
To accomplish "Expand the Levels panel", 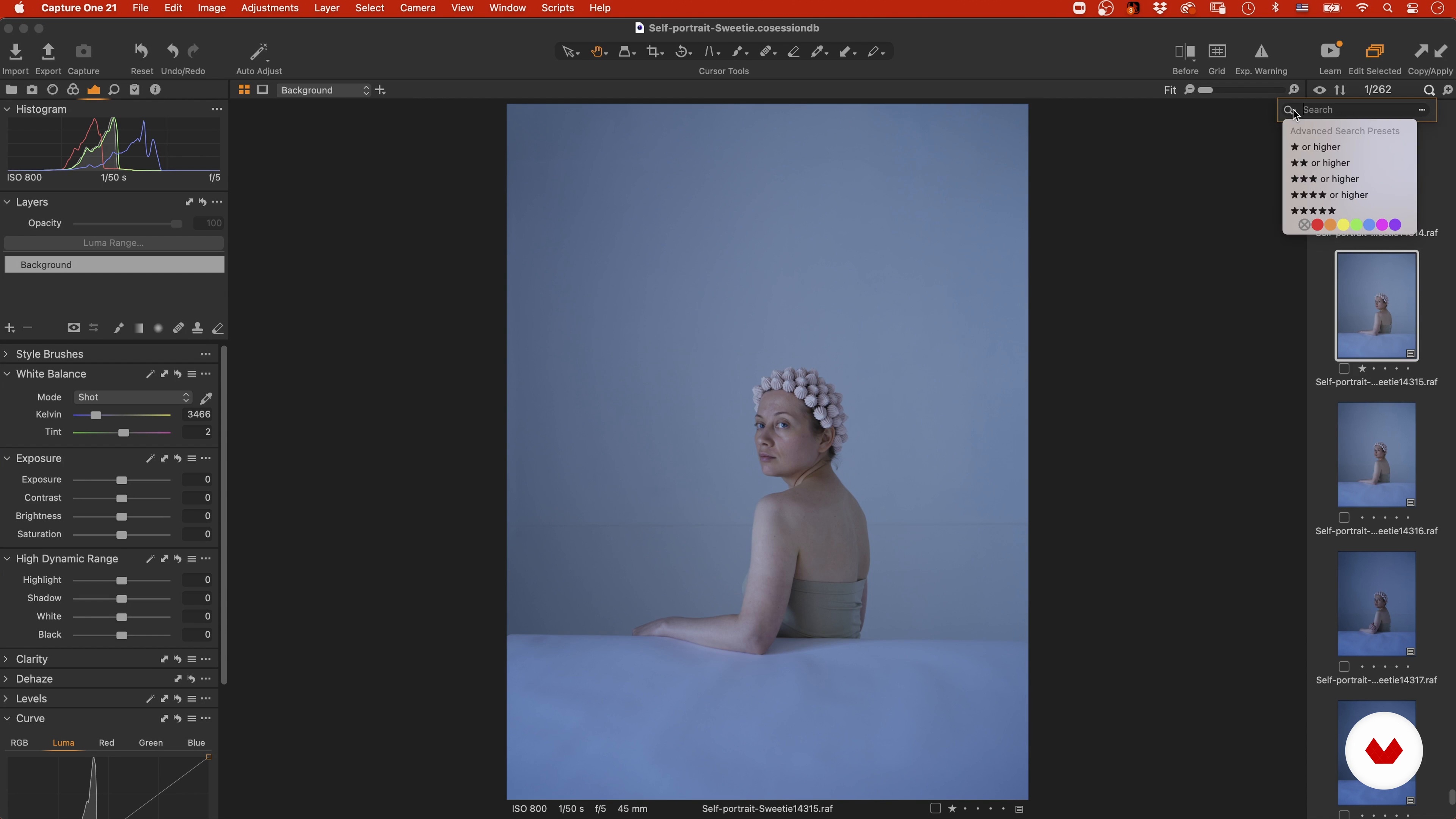I will point(6,699).
